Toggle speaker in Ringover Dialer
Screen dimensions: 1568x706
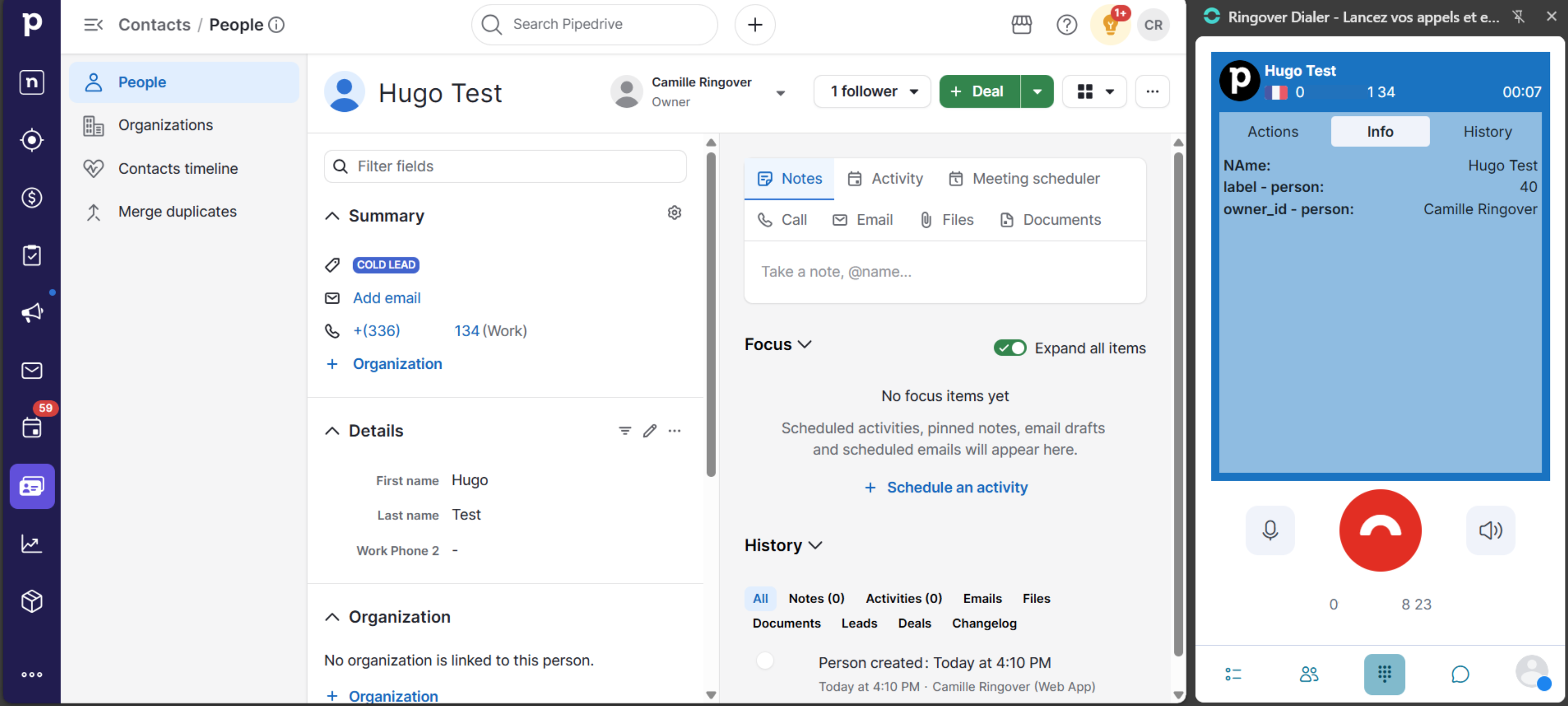pyautogui.click(x=1491, y=530)
